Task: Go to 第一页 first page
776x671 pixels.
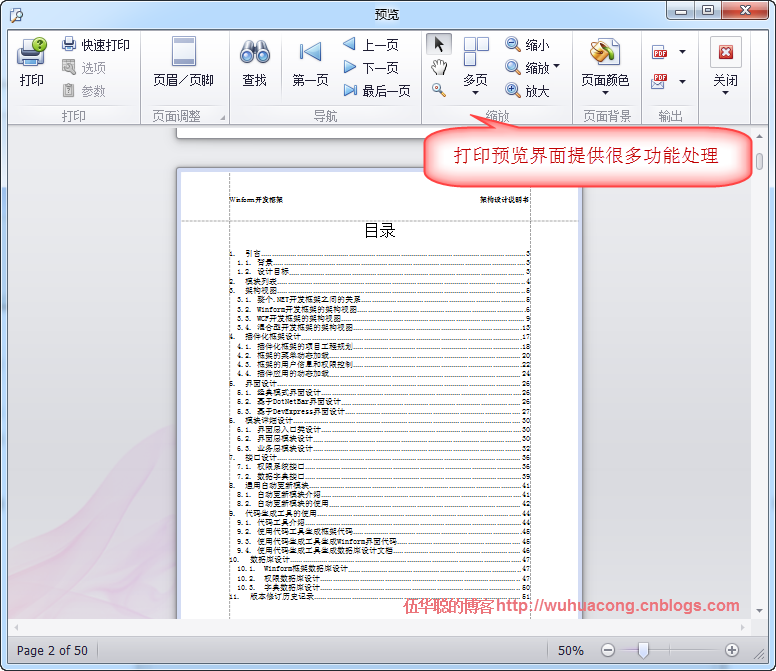Action: click(310, 62)
